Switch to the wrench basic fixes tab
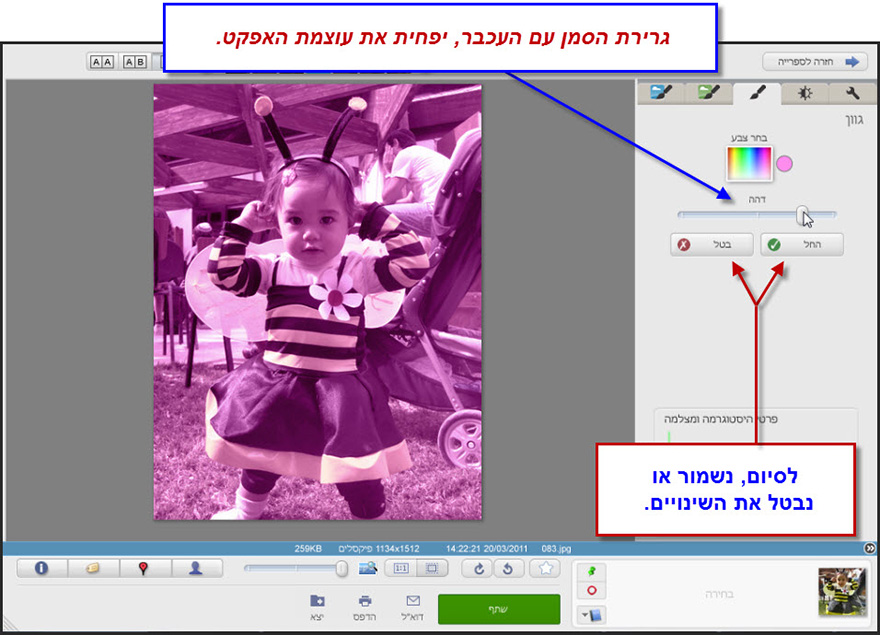This screenshot has width=880, height=635. [x=852, y=92]
